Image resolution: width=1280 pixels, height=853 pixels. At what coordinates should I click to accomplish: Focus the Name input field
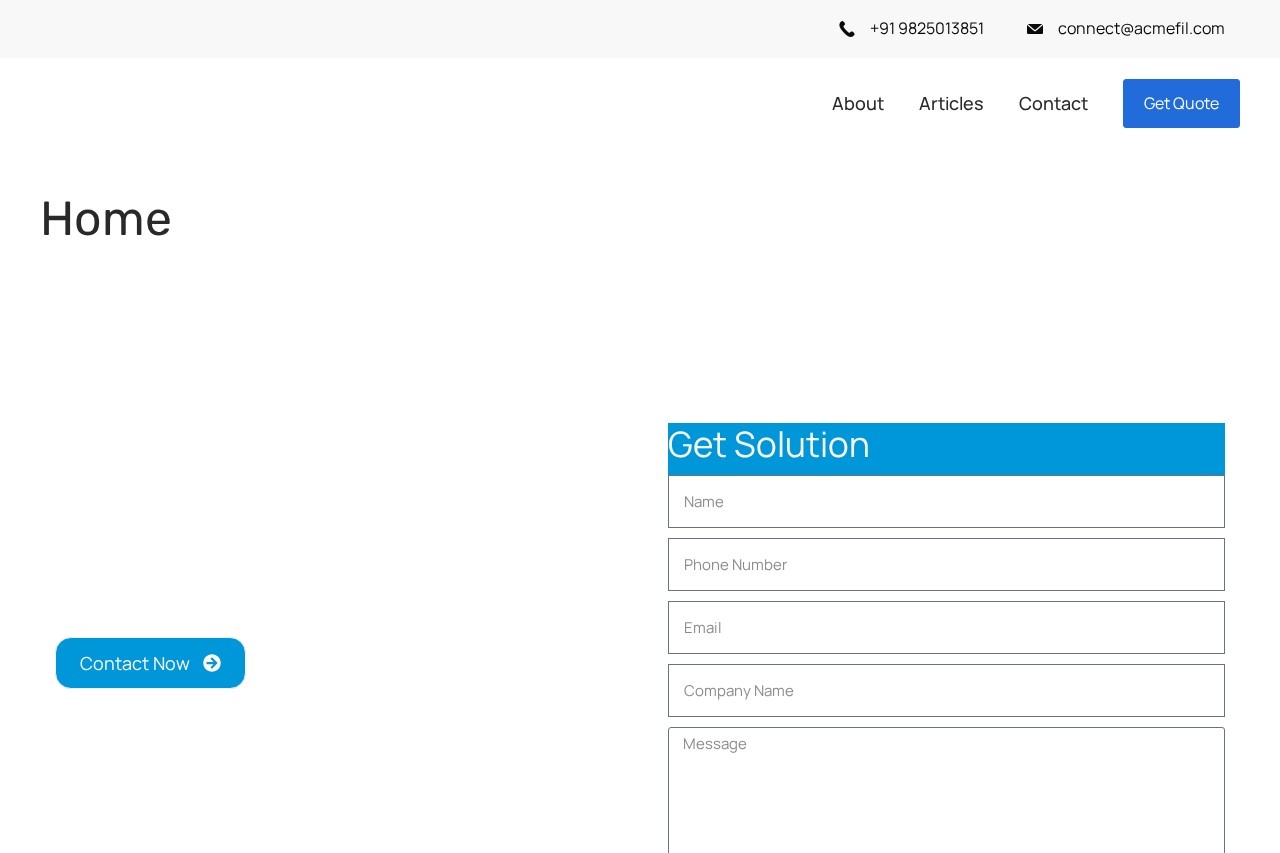point(945,502)
